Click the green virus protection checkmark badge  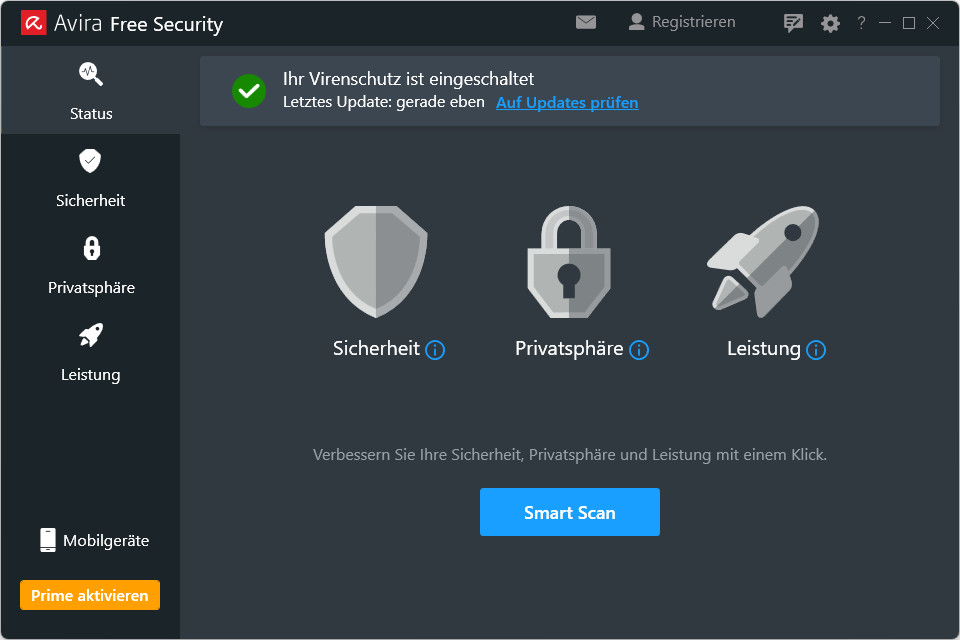point(248,90)
